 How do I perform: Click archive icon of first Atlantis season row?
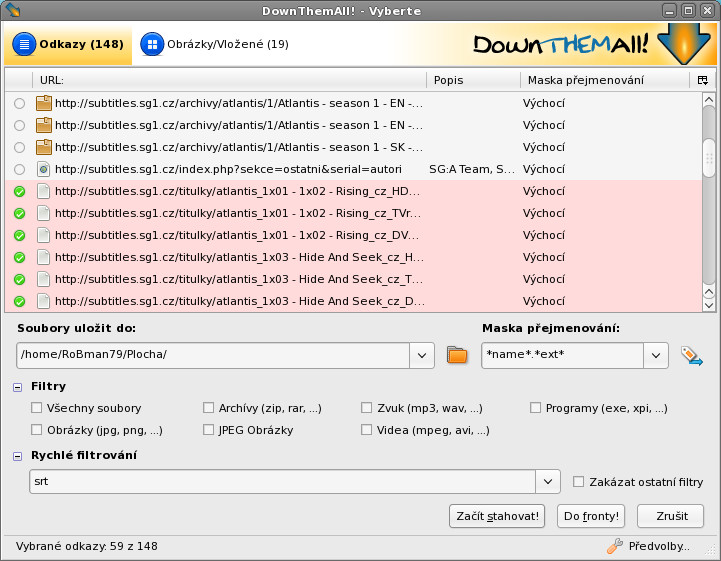coord(43,103)
